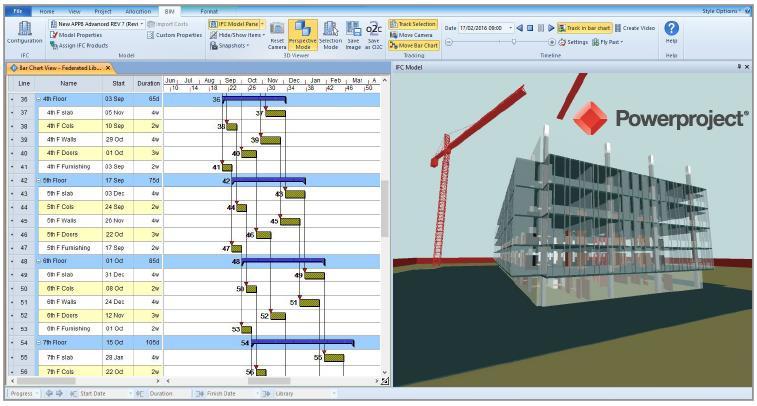Play the timeline backwards

click(519, 28)
